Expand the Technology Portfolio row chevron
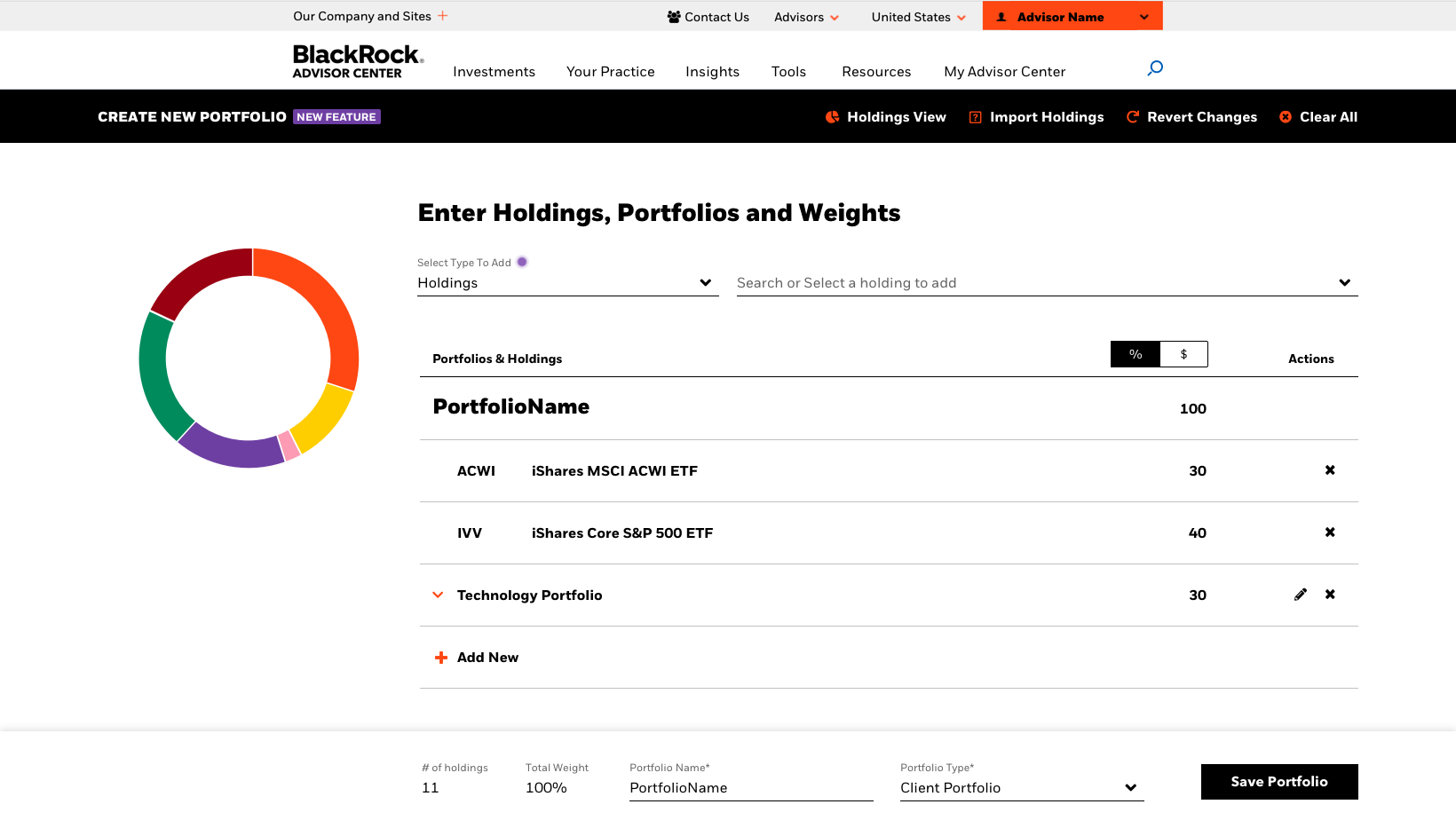The image size is (1456, 828). [x=438, y=595]
